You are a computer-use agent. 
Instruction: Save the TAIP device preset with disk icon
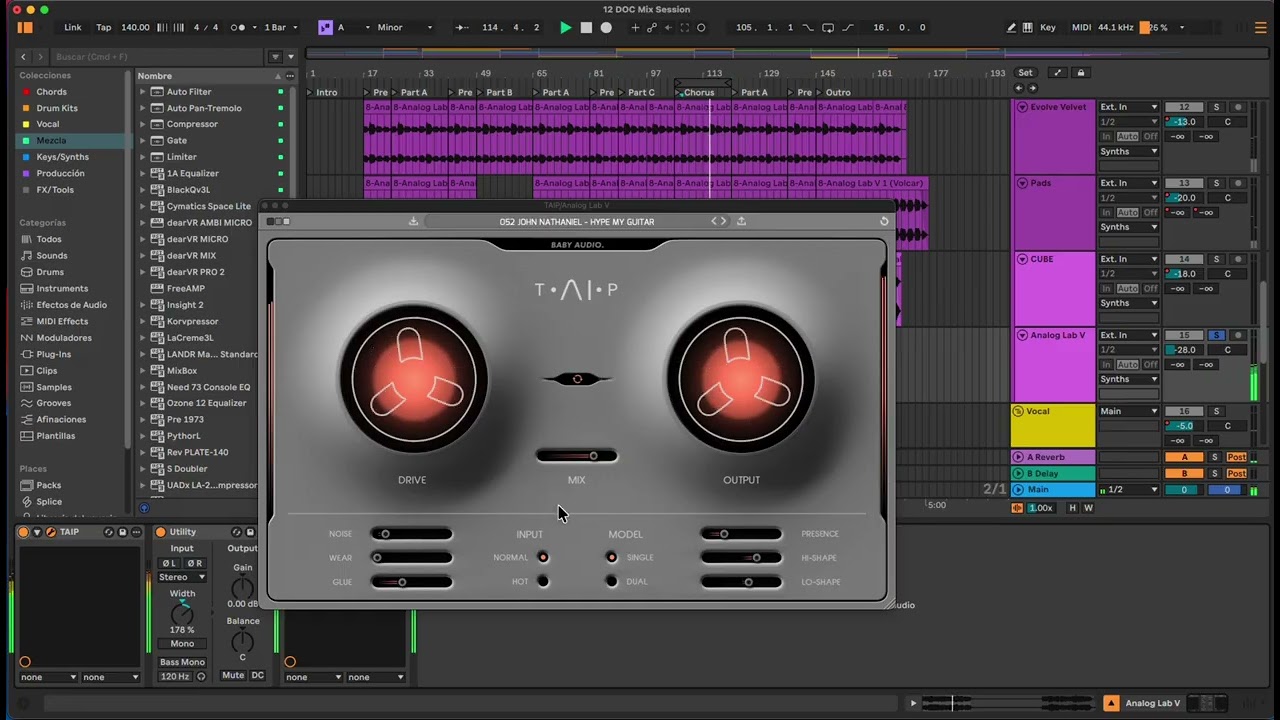(123, 532)
